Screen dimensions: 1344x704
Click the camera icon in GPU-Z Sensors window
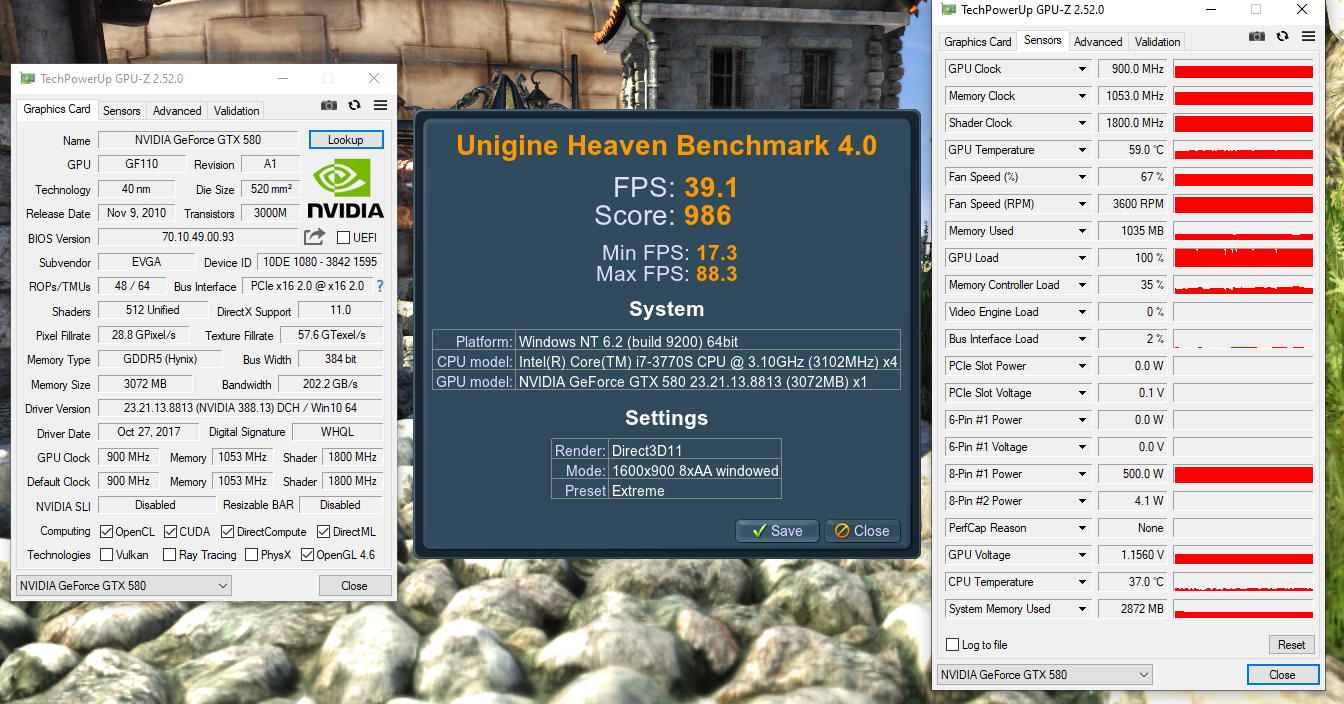click(x=1256, y=36)
